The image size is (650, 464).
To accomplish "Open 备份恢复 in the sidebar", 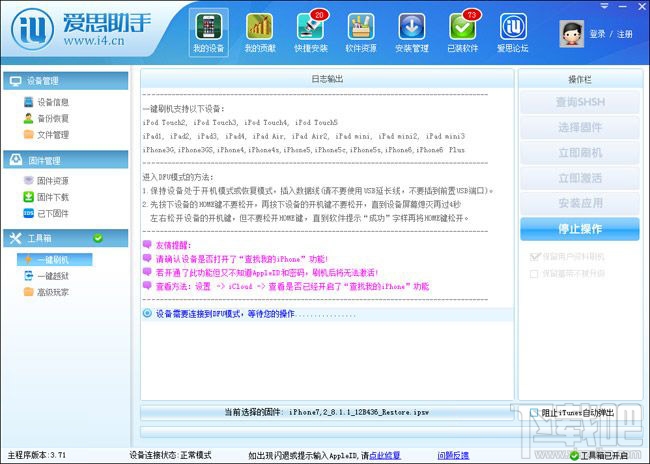I will click(46, 118).
